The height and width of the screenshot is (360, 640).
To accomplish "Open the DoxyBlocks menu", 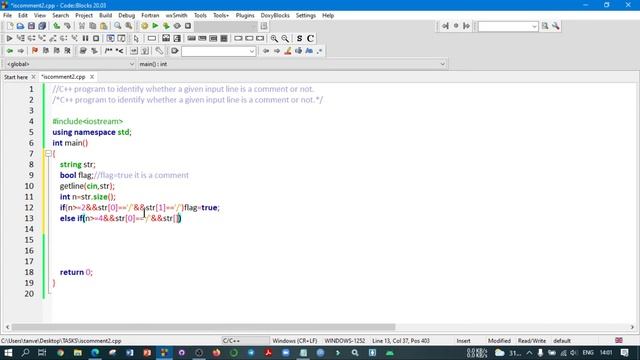I will coord(275,15).
